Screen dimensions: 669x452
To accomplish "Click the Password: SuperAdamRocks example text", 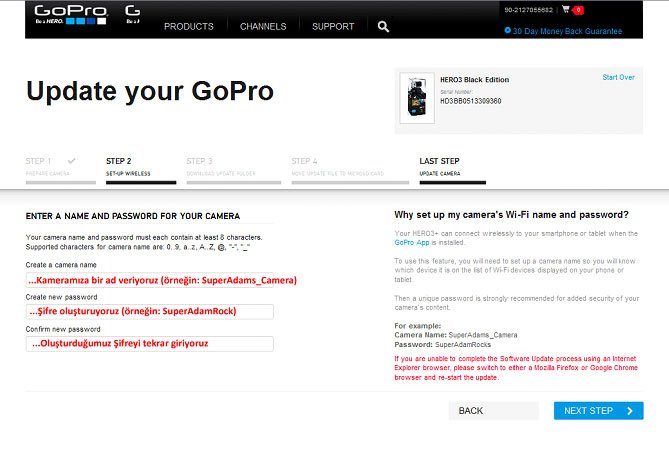I will pos(442,344).
